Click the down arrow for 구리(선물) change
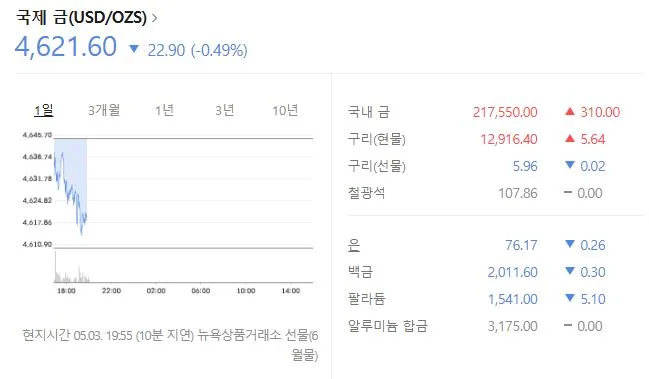The height and width of the screenshot is (379, 649). 570,166
